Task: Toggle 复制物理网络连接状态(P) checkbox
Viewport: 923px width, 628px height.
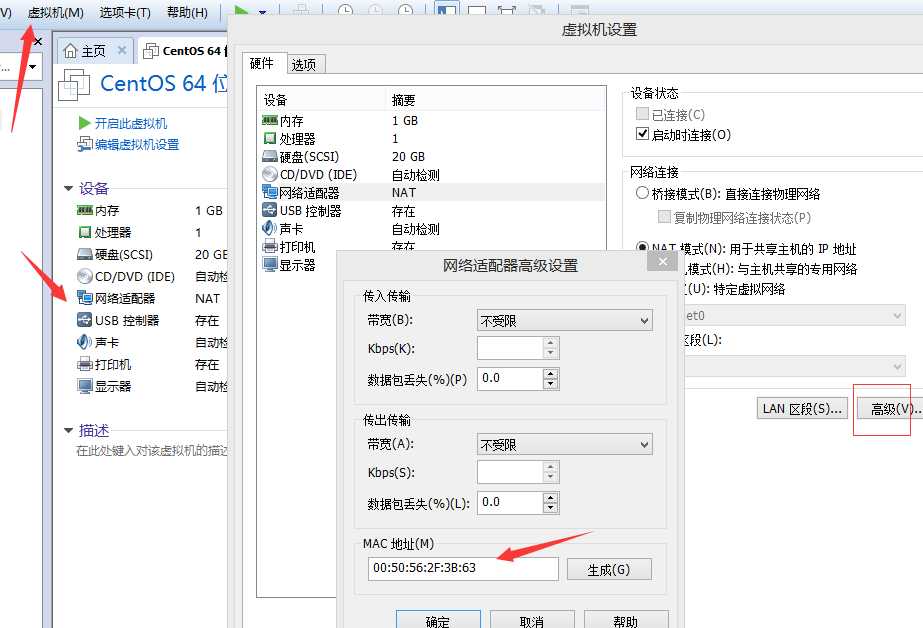Action: [x=664, y=217]
